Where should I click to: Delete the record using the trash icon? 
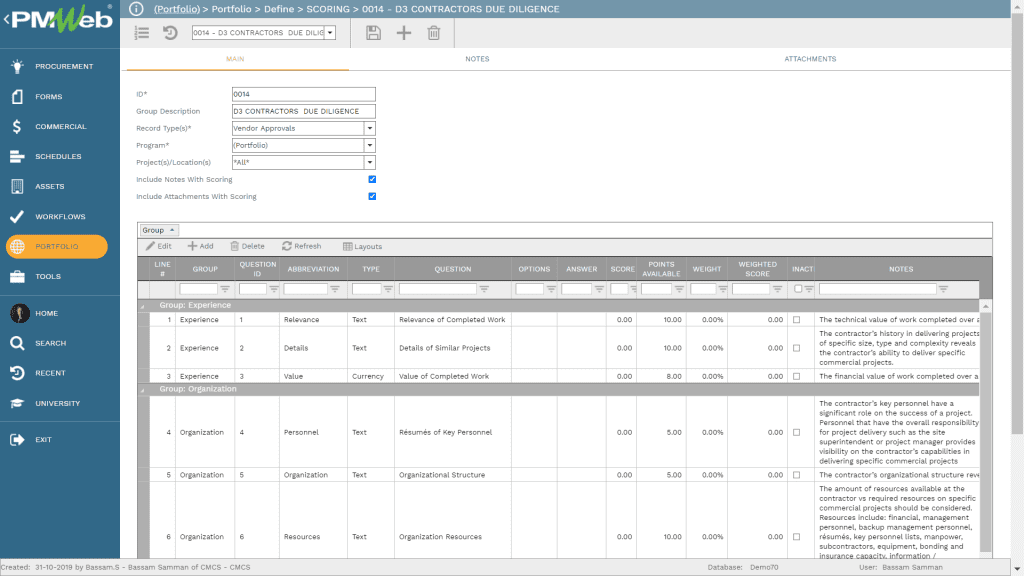tap(434, 33)
